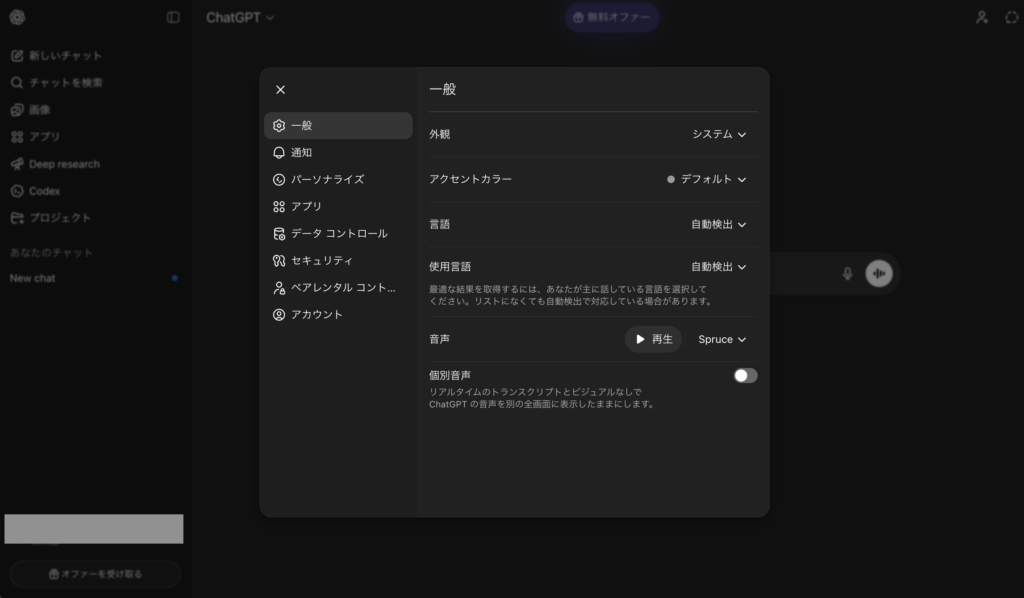The width and height of the screenshot is (1024, 598).
Task: Select データ コントロール in settings sidebar
Action: [338, 234]
